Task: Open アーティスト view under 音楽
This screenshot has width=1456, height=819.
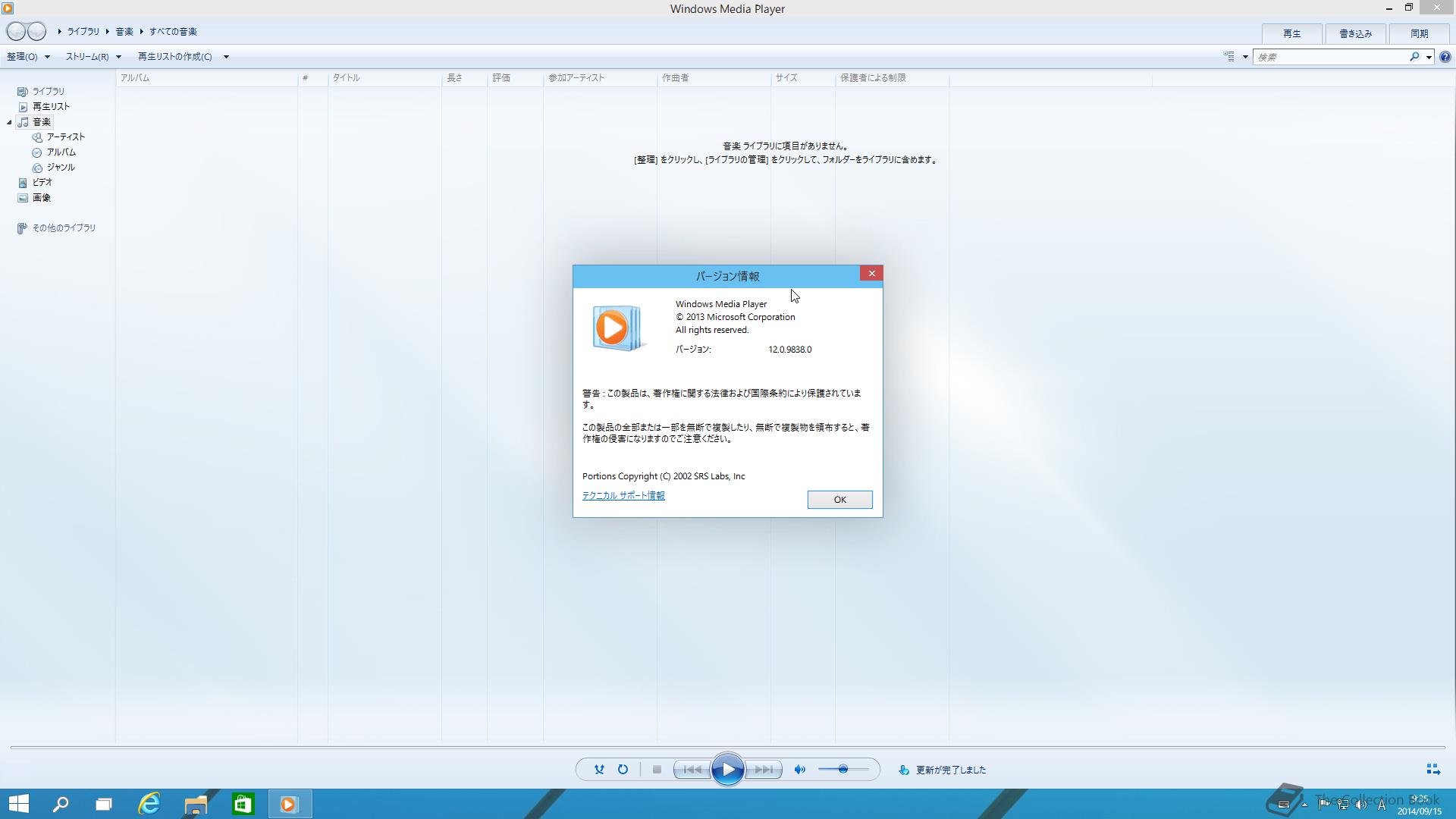Action: click(x=65, y=136)
